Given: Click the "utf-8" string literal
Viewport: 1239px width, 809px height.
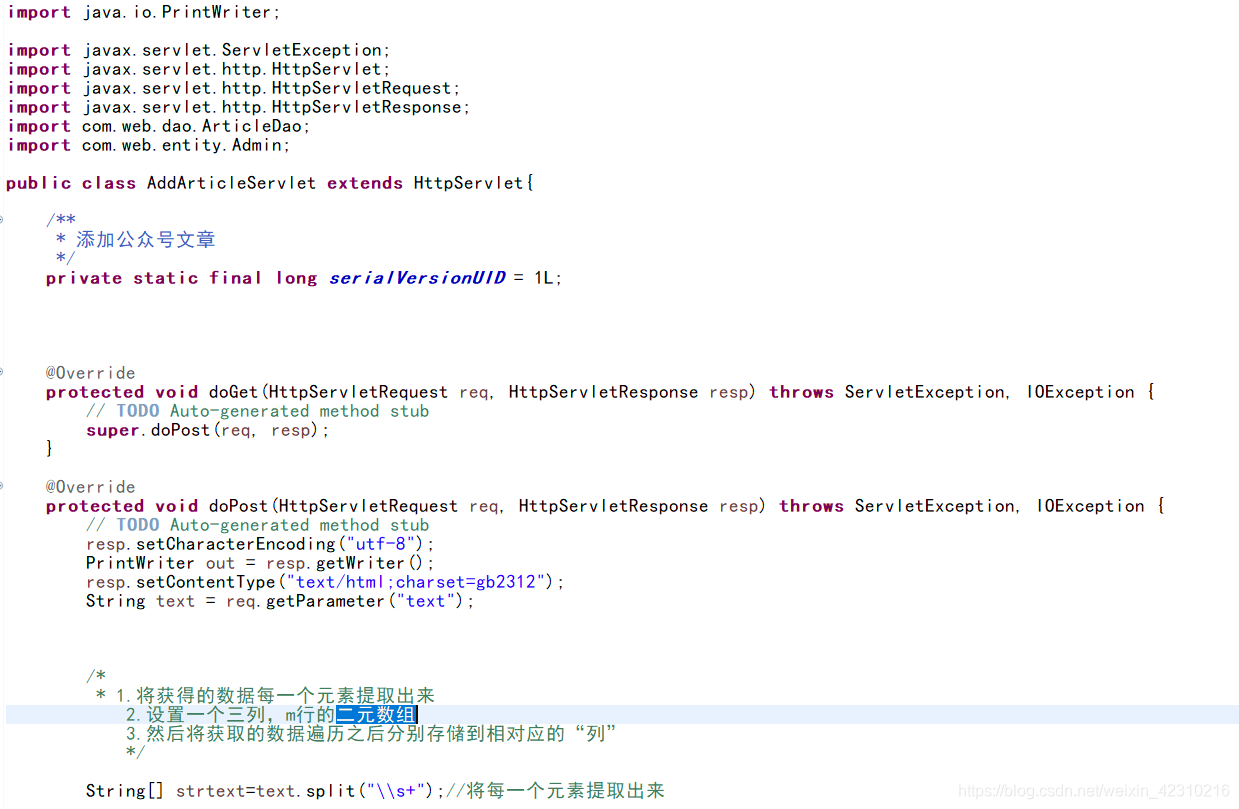Looking at the screenshot, I should coord(380,544).
